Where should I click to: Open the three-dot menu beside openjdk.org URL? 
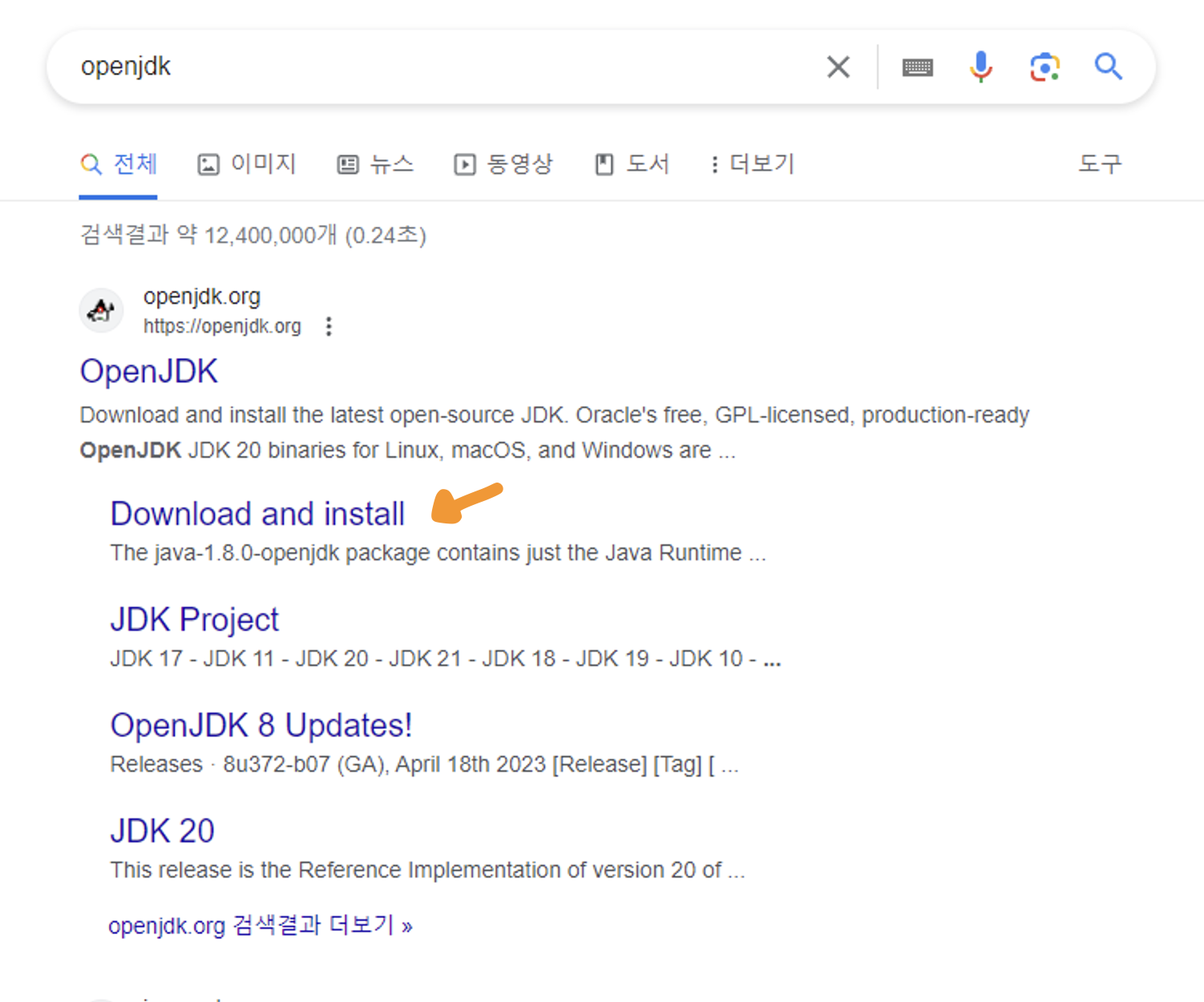tap(329, 326)
